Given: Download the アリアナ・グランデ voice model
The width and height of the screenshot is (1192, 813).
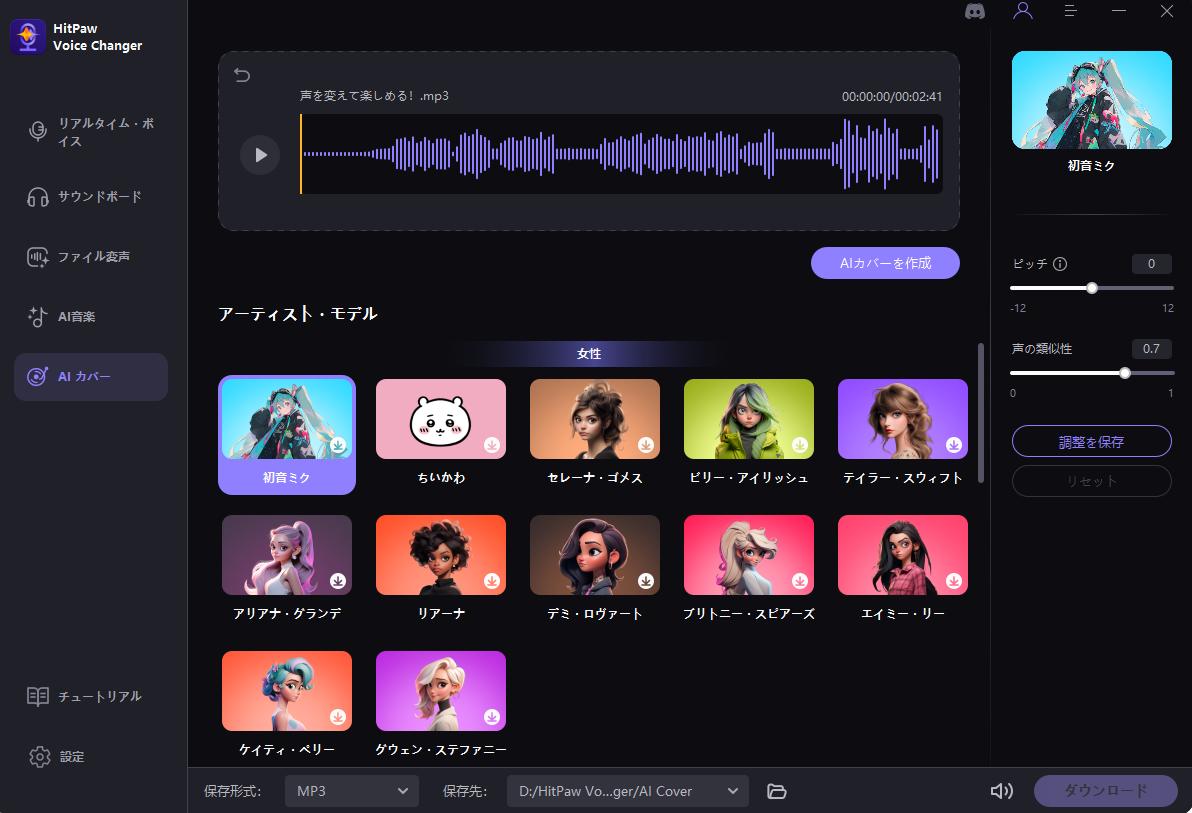Looking at the screenshot, I should pos(338,581).
